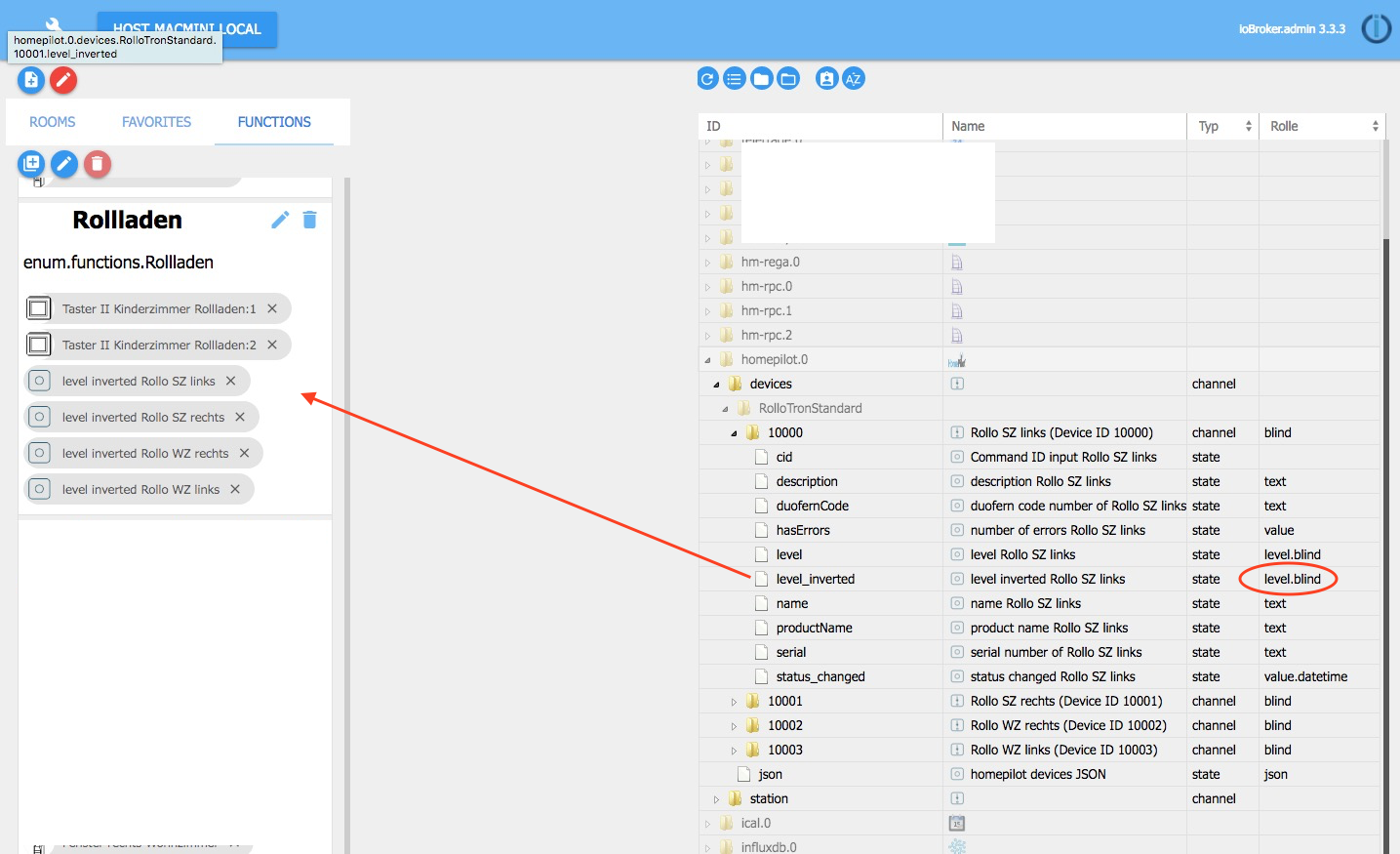
Task: Click the A-Z sort icon
Action: point(854,79)
